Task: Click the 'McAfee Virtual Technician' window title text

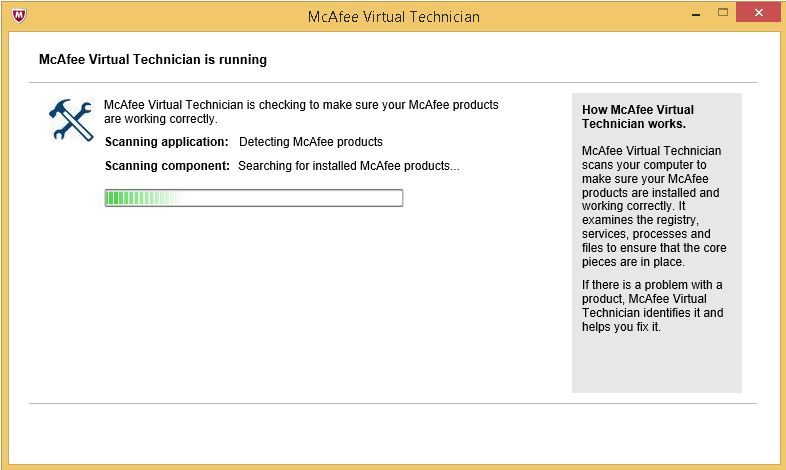Action: (x=394, y=17)
